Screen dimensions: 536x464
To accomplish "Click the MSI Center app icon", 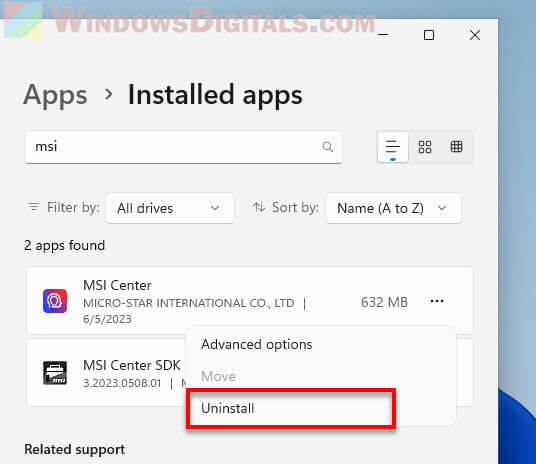I will [55, 301].
